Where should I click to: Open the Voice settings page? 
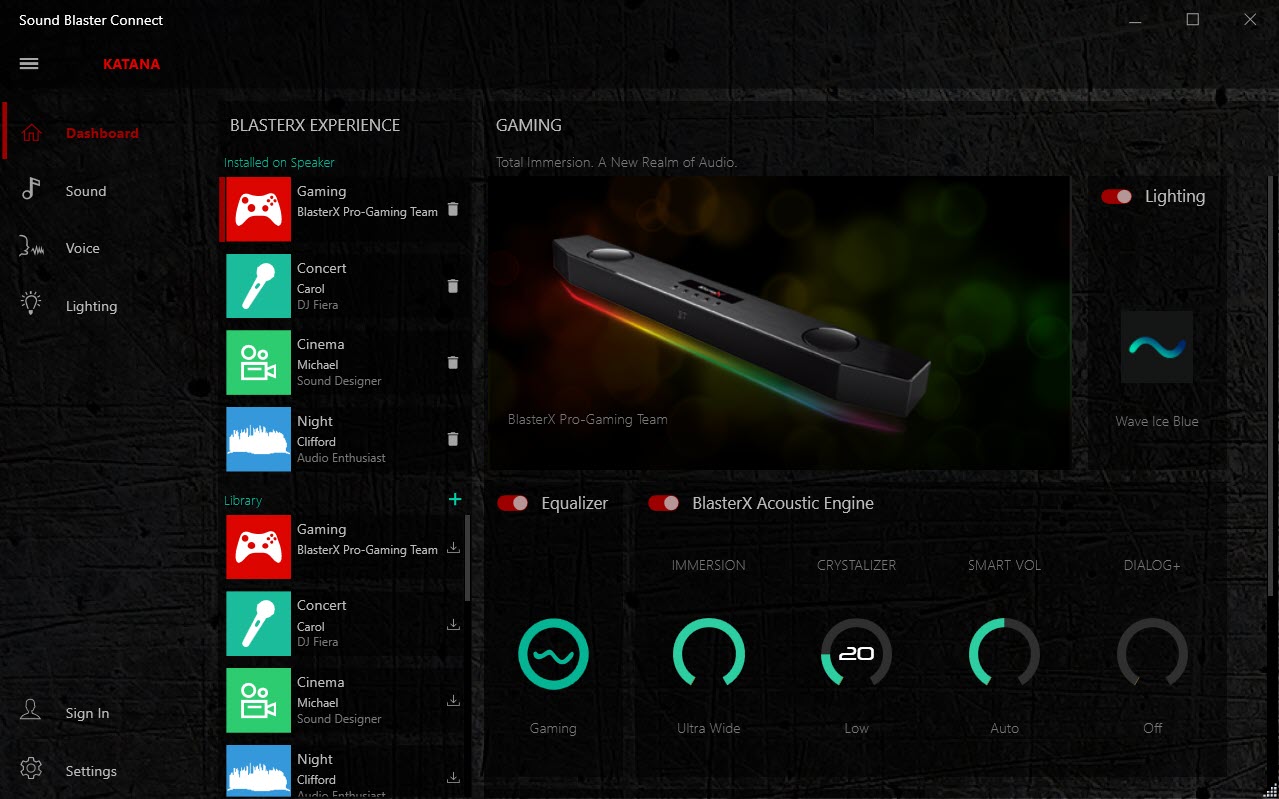[x=83, y=248]
